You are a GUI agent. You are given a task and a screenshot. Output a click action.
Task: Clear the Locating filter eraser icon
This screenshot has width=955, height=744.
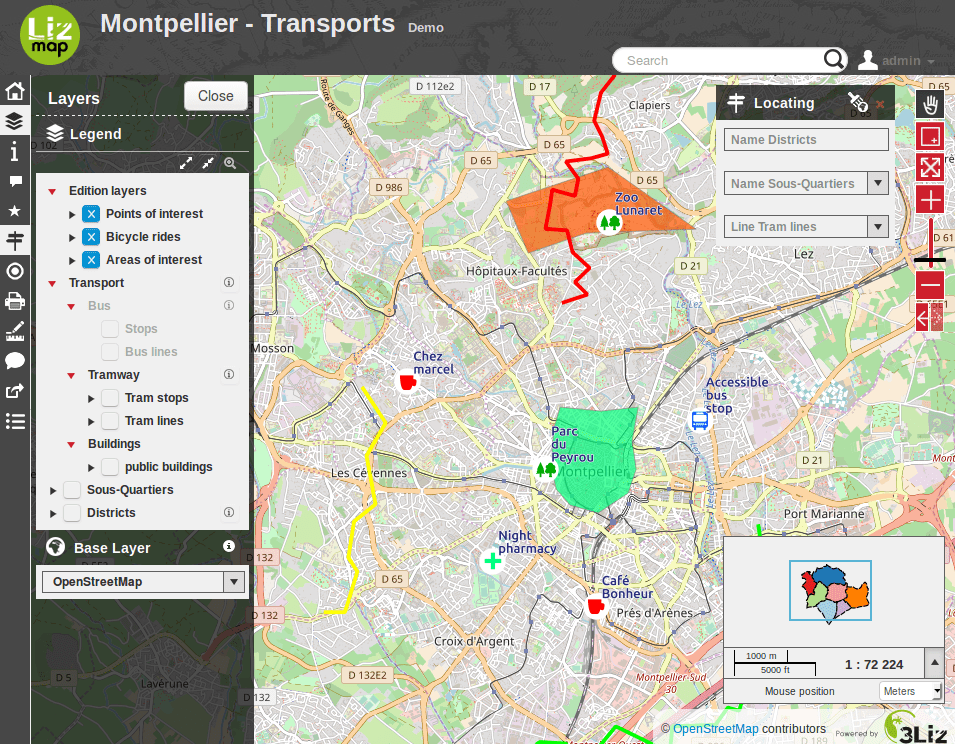858,102
